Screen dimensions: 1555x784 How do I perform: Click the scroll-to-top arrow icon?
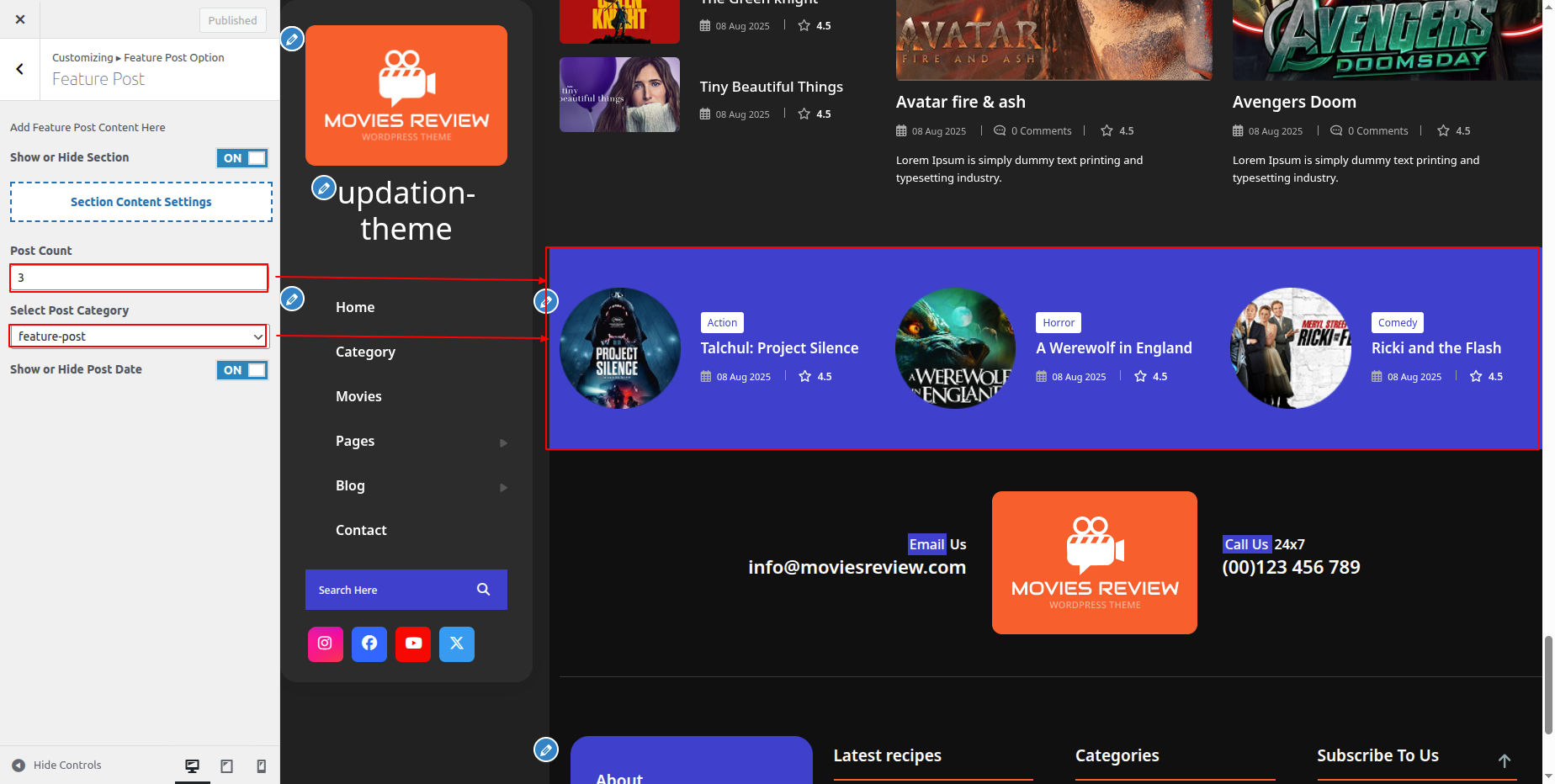[1505, 760]
